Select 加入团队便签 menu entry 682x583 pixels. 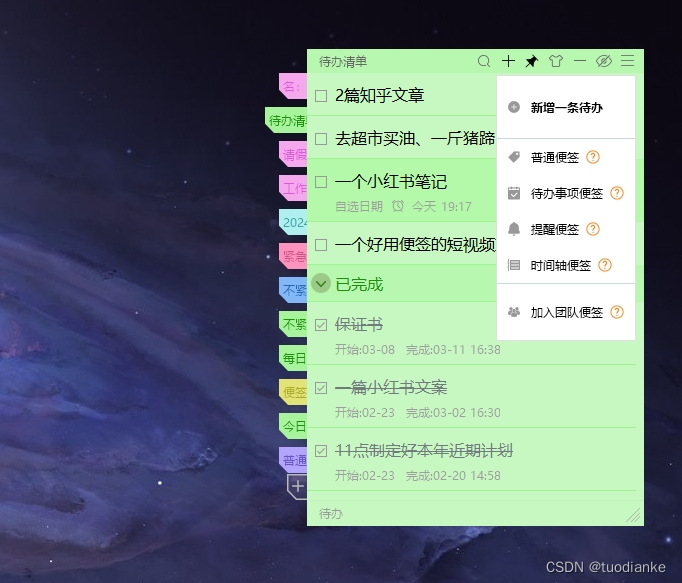coord(566,312)
